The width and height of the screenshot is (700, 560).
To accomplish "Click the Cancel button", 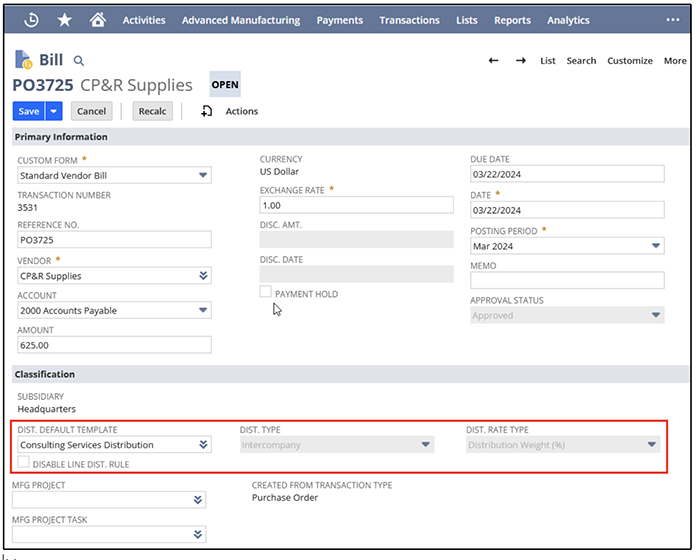I will (x=91, y=111).
